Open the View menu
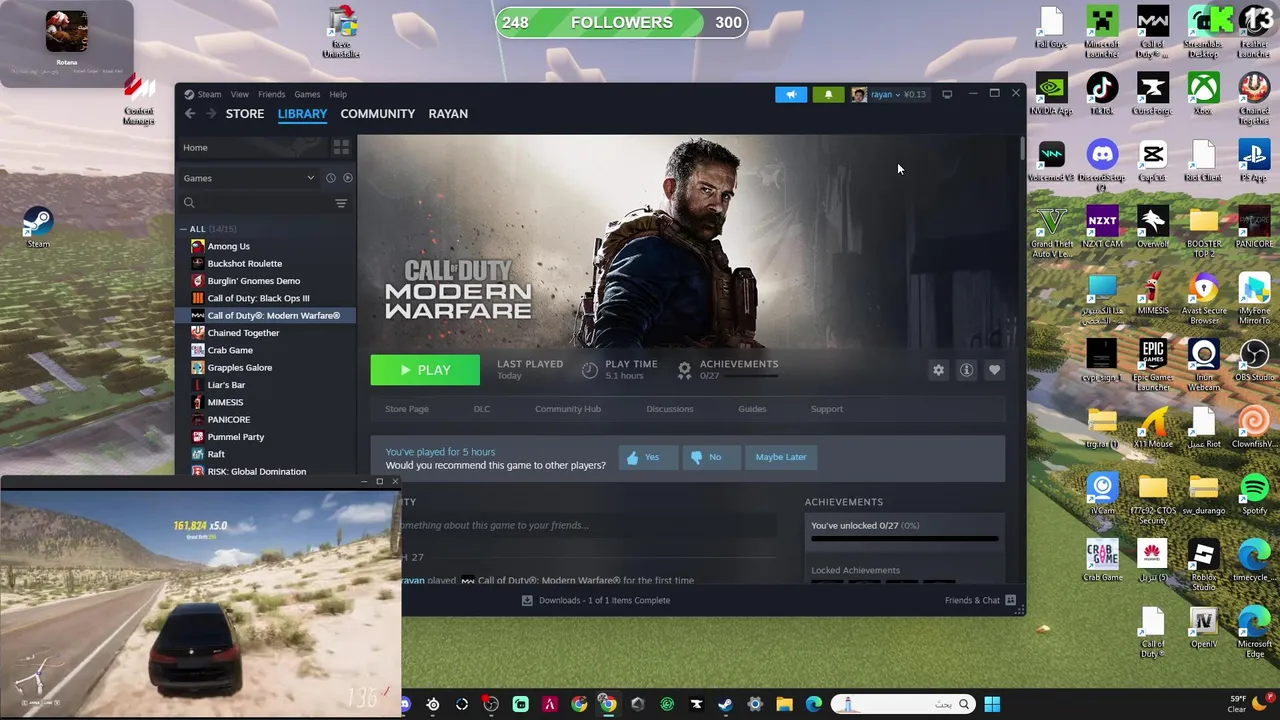The height and width of the screenshot is (720, 1280). (x=240, y=95)
